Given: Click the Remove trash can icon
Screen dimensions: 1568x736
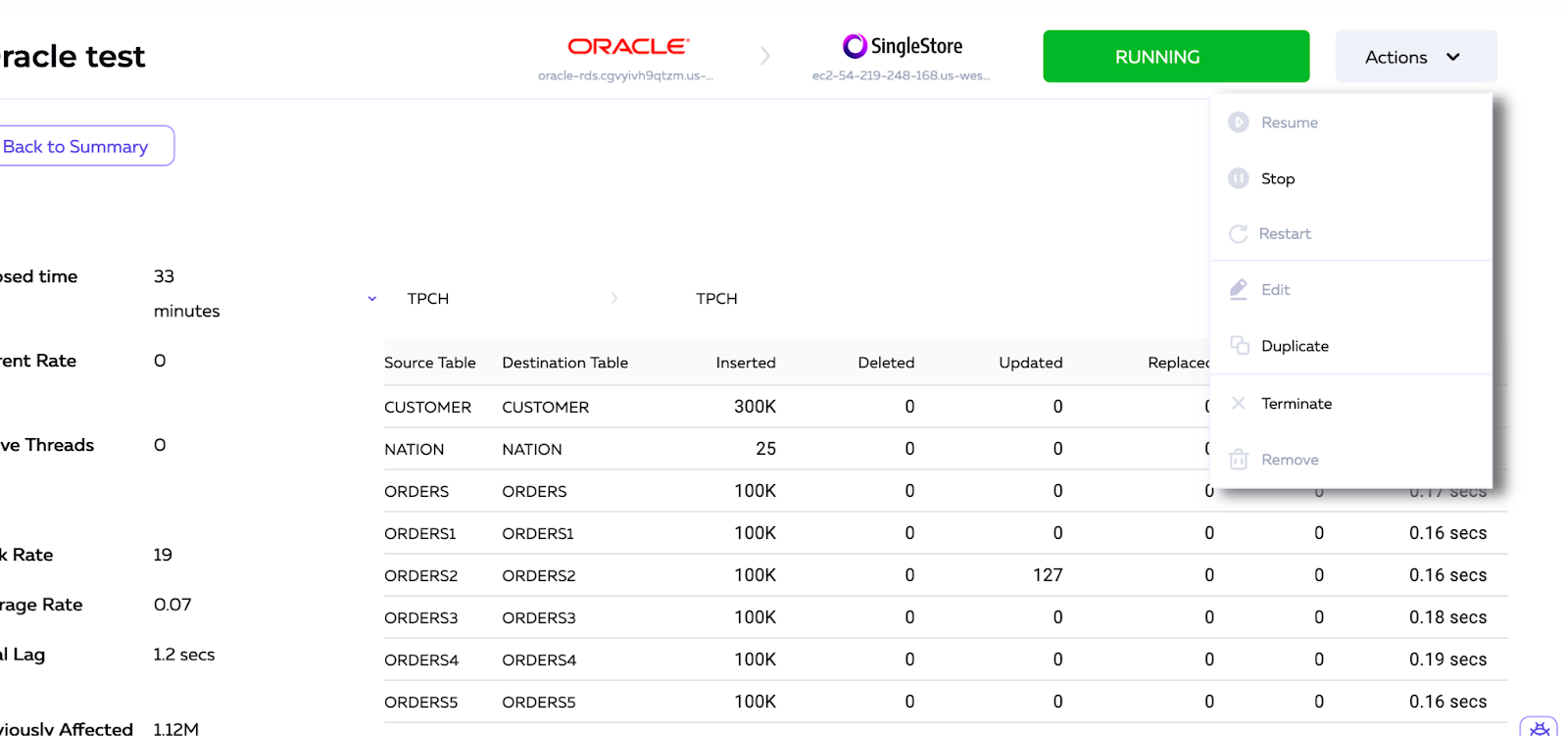Looking at the screenshot, I should (1239, 460).
